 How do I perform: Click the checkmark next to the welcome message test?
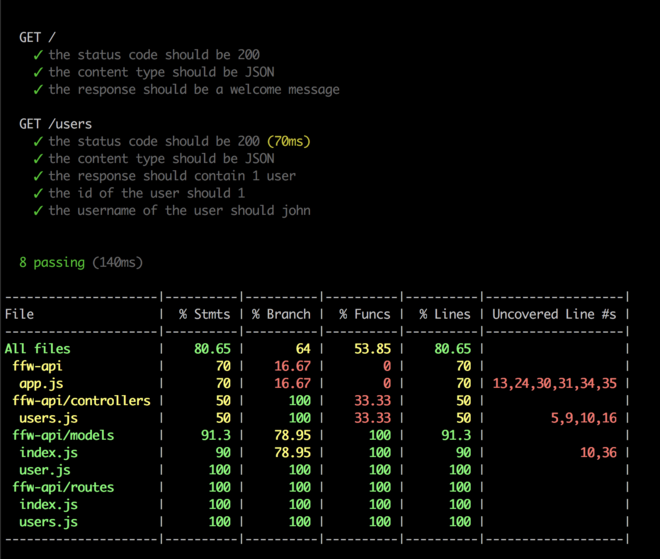pyautogui.click(x=38, y=89)
